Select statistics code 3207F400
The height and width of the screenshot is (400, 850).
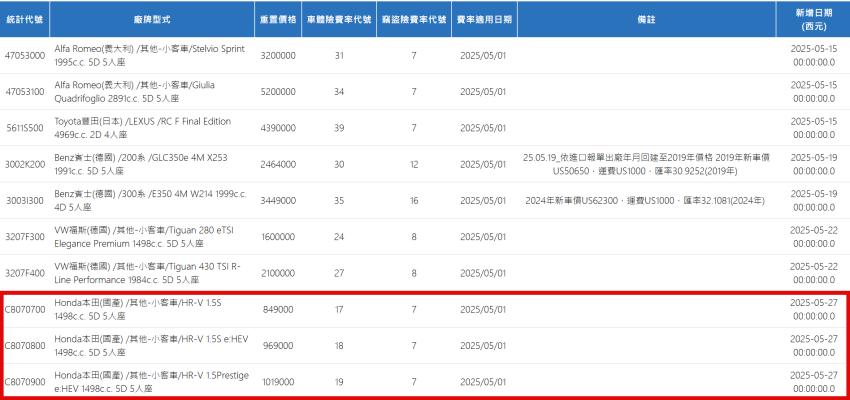click(25, 273)
